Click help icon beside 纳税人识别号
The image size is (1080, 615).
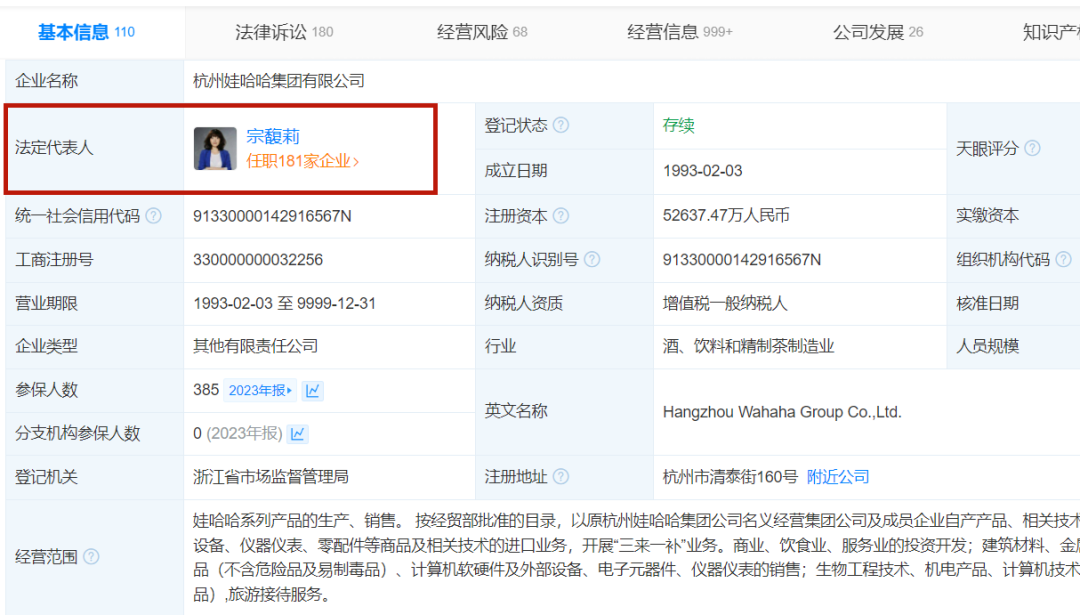click(x=592, y=260)
